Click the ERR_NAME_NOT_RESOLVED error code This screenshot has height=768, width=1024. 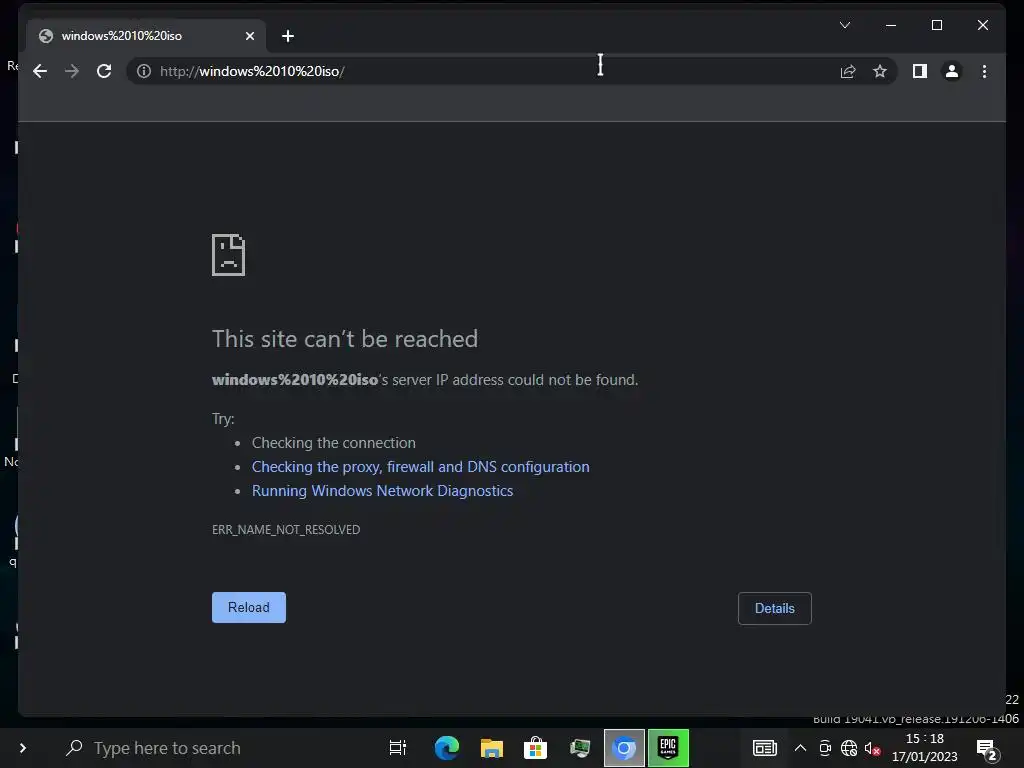(286, 530)
